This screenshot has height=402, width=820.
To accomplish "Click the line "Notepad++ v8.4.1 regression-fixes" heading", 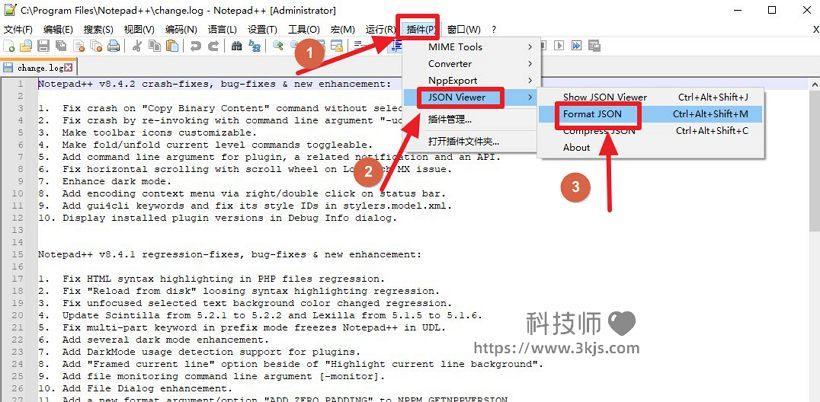I will click(230, 255).
